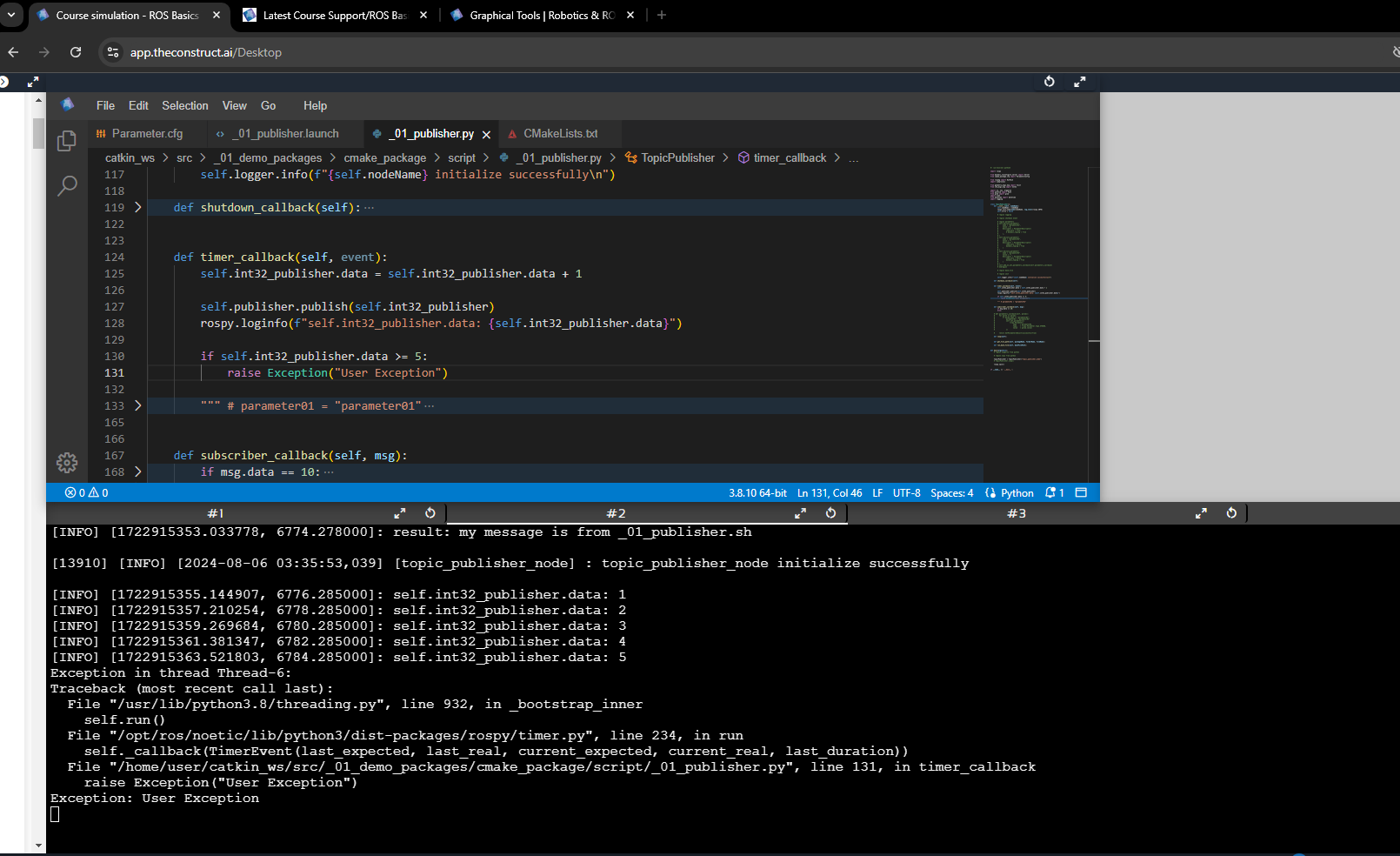Select terminal tab #1
The image size is (1400, 856).
(x=216, y=513)
